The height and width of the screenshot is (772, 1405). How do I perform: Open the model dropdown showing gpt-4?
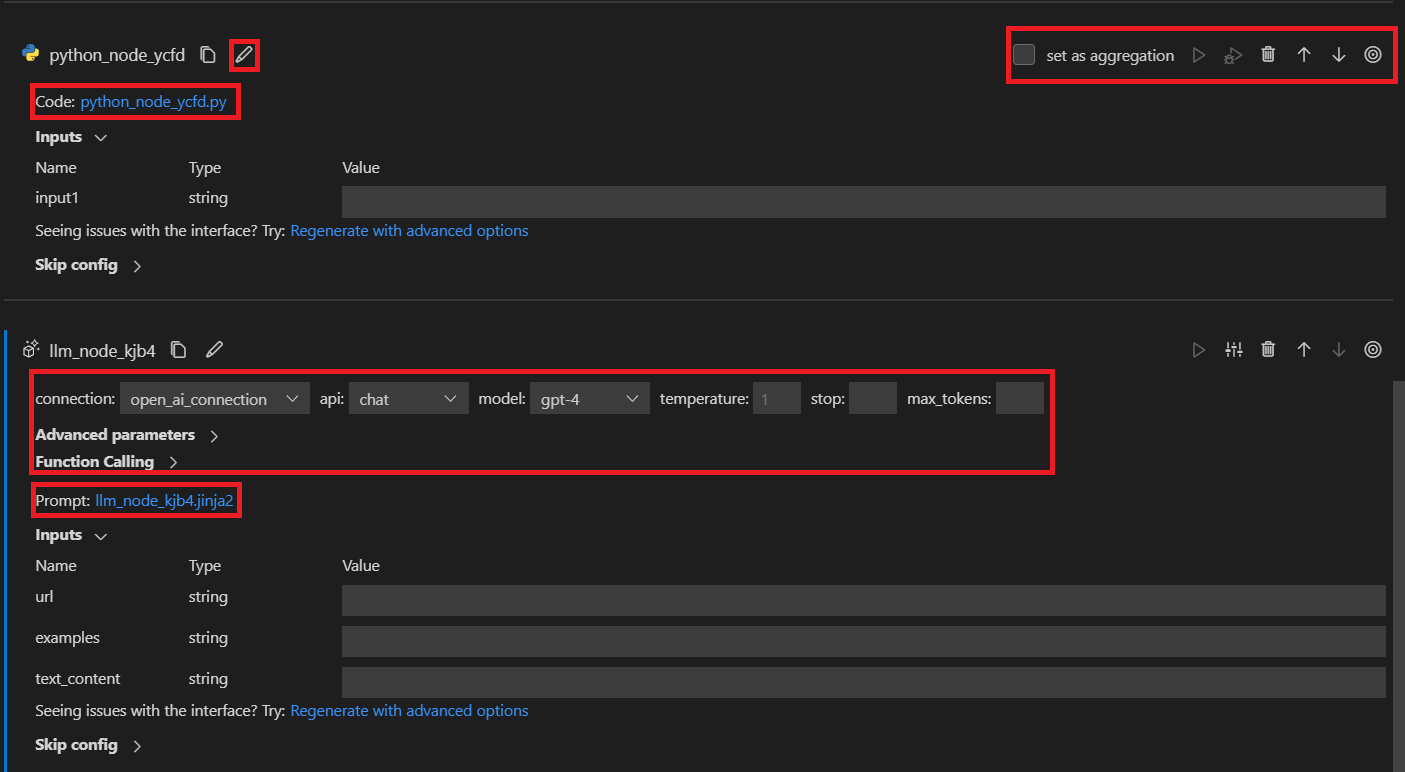pyautogui.click(x=589, y=399)
